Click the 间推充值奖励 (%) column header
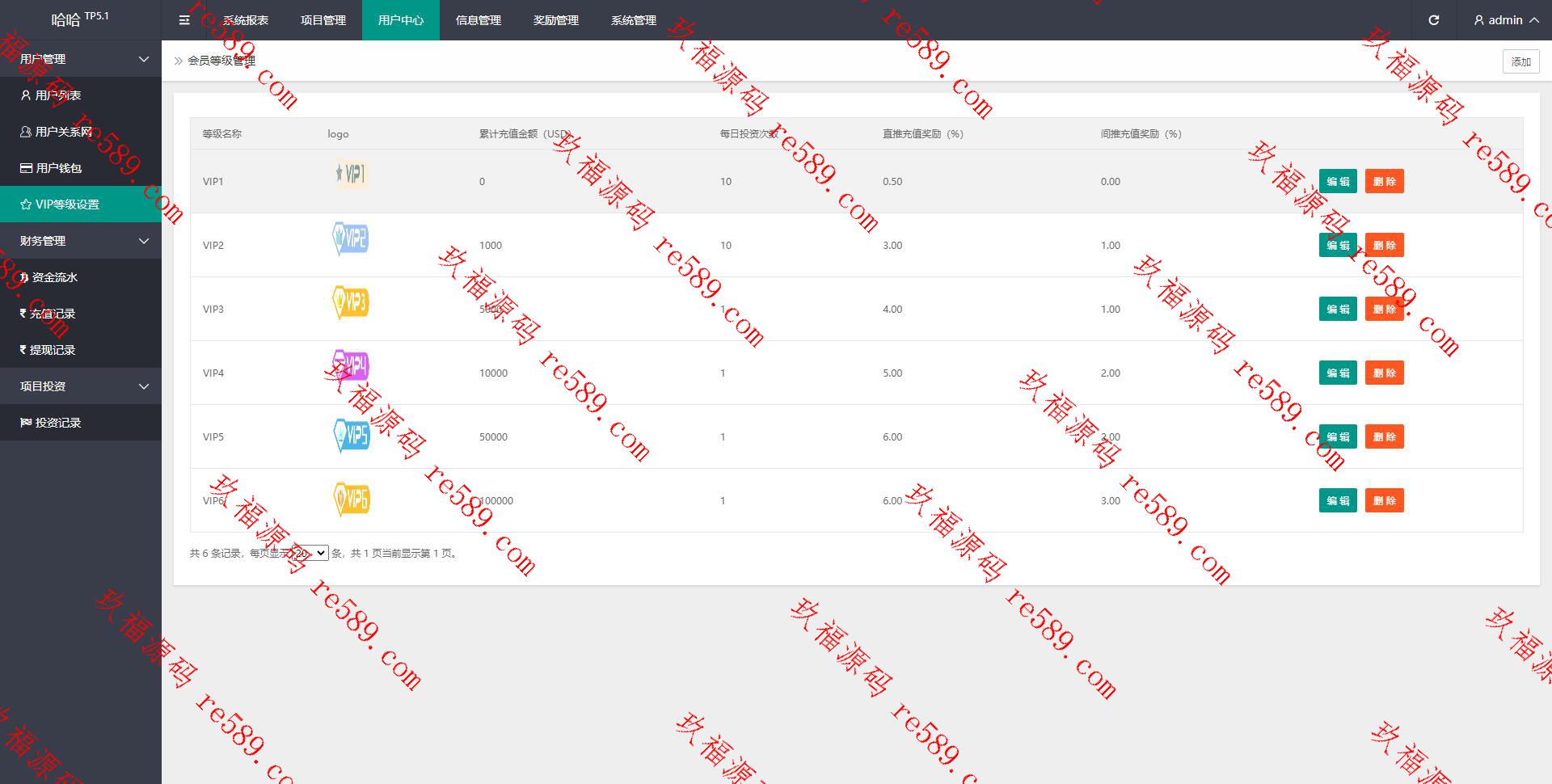The height and width of the screenshot is (784, 1552). pos(1141,134)
